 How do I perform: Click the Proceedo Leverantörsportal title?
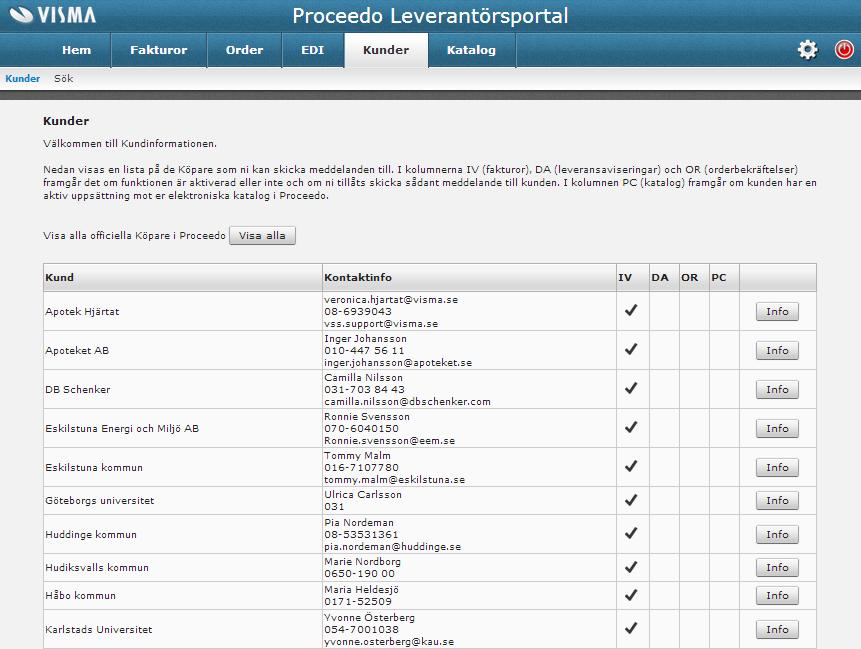430,16
